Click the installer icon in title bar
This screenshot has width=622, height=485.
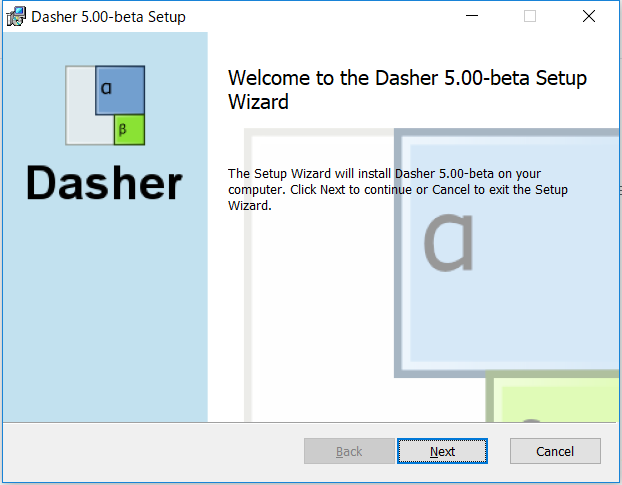tap(16, 17)
